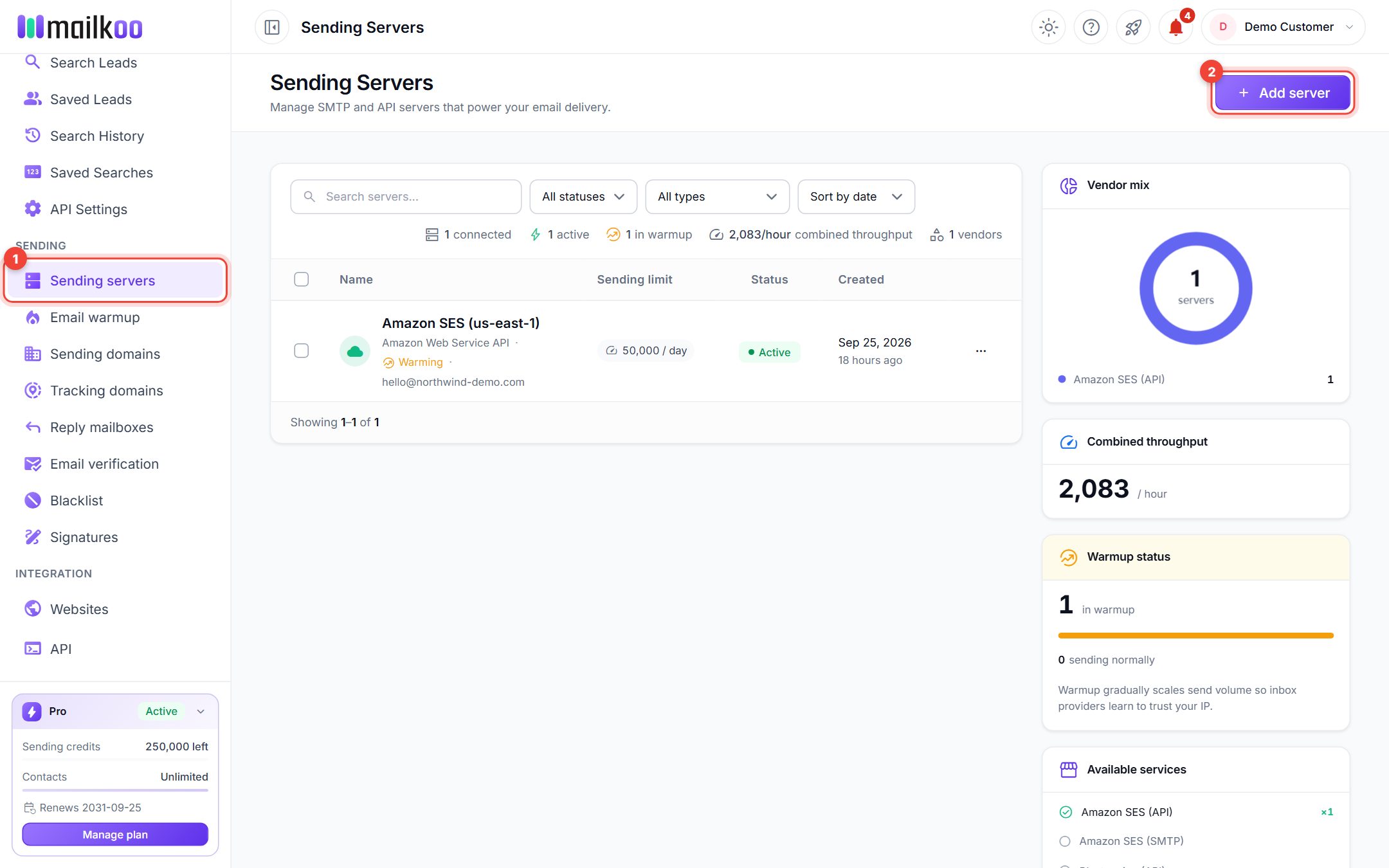Click the Pro plan lightning badge
The width and height of the screenshot is (1389, 868).
[x=32, y=711]
